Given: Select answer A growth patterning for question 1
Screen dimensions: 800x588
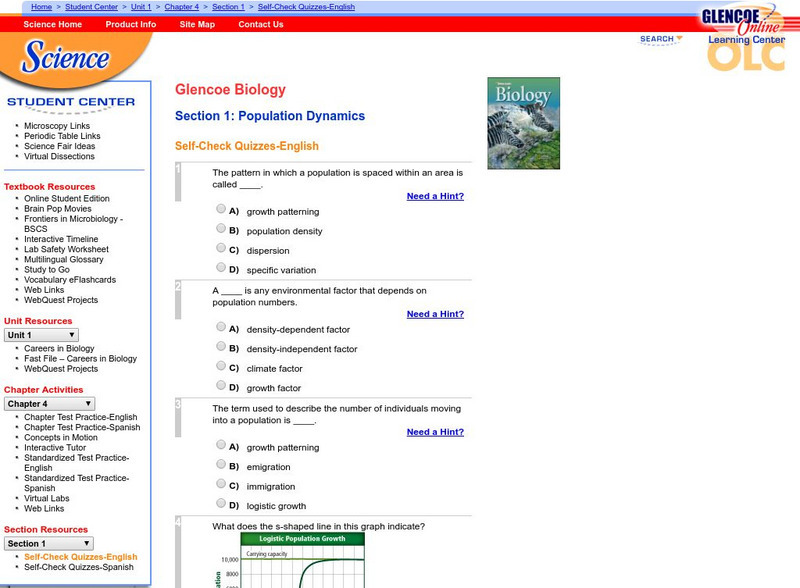Looking at the screenshot, I should coord(221,208).
